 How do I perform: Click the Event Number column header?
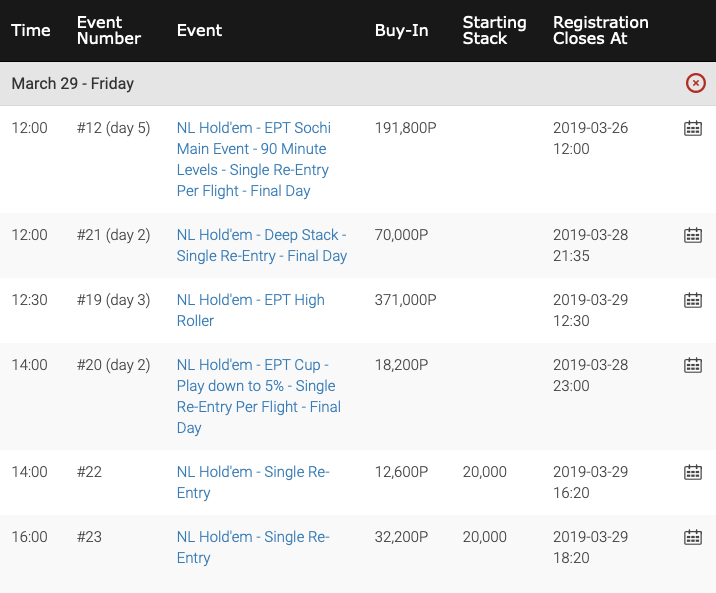(x=109, y=31)
